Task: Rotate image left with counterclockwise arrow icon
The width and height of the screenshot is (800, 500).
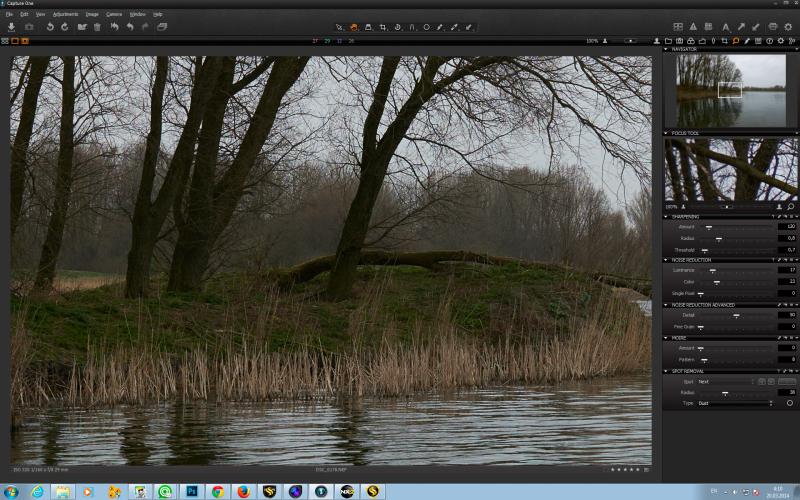Action: [50, 27]
